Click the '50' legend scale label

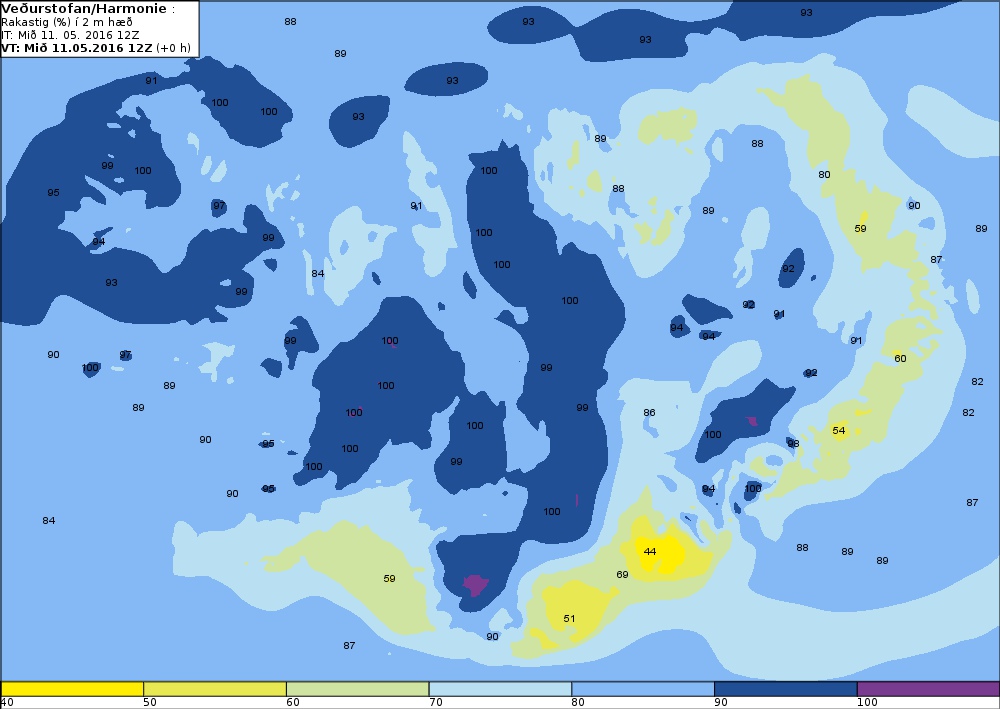pos(150,703)
